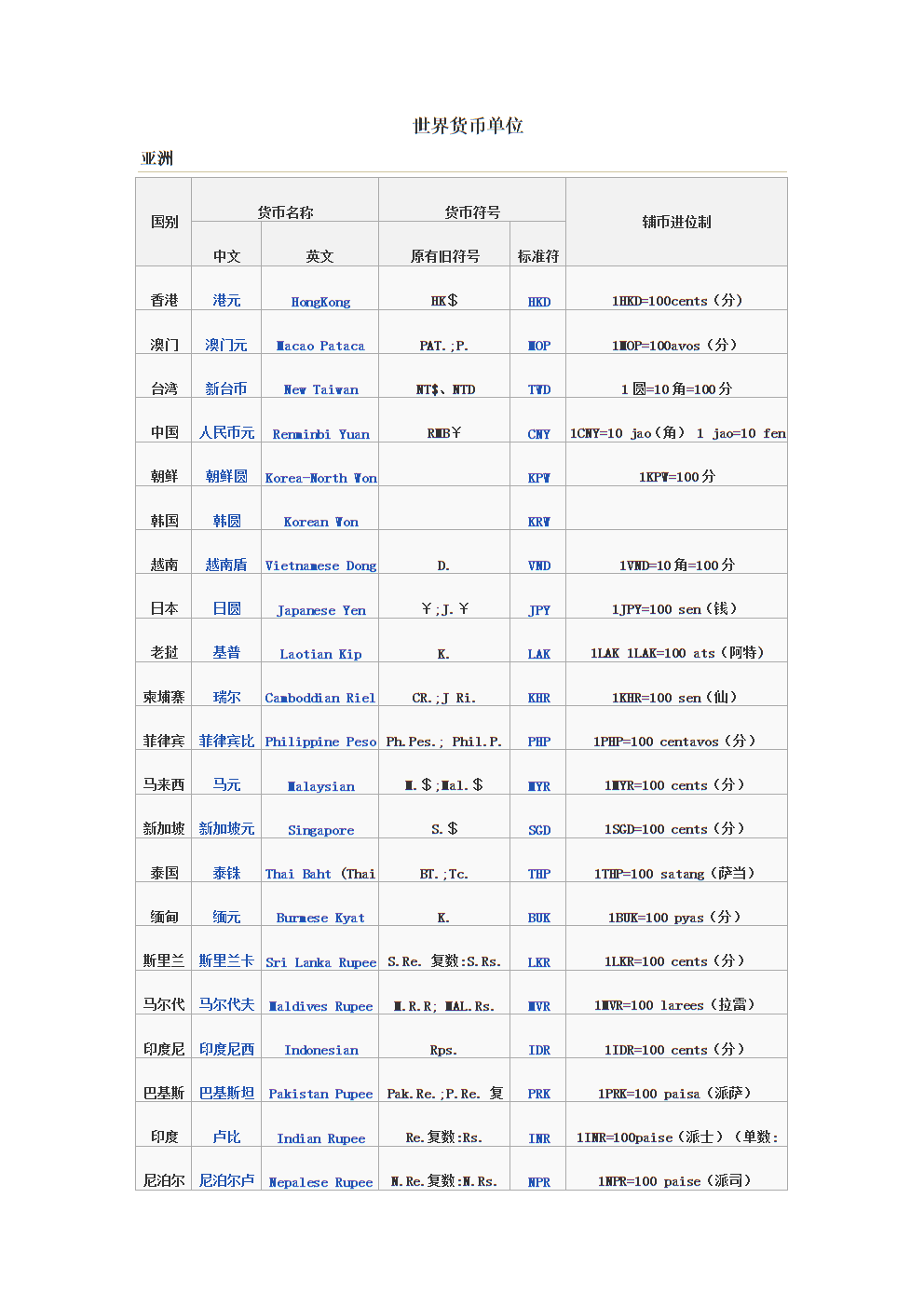The width and height of the screenshot is (924, 1307).
Task: Select the 新台币 link in Taiwan row
Action: (226, 388)
